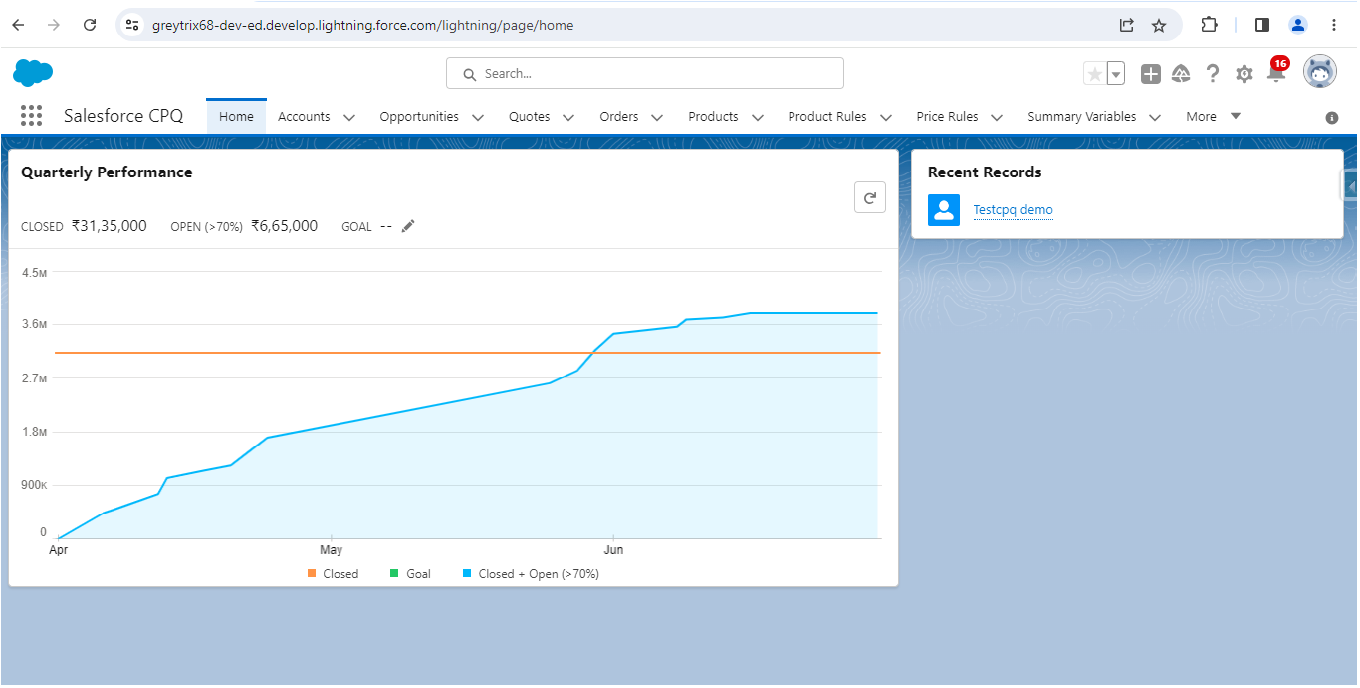Click the green Goal legend swatch
1360x688 pixels.
click(394, 573)
